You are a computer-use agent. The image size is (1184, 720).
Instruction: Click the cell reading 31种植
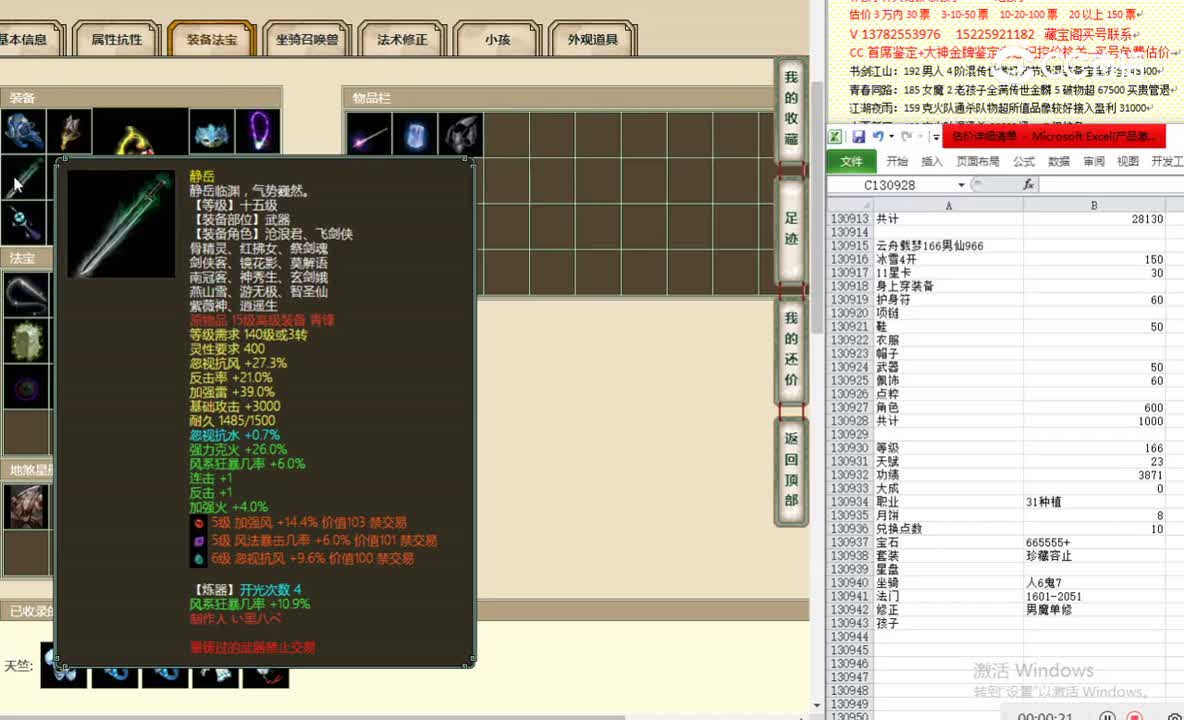[1094, 502]
